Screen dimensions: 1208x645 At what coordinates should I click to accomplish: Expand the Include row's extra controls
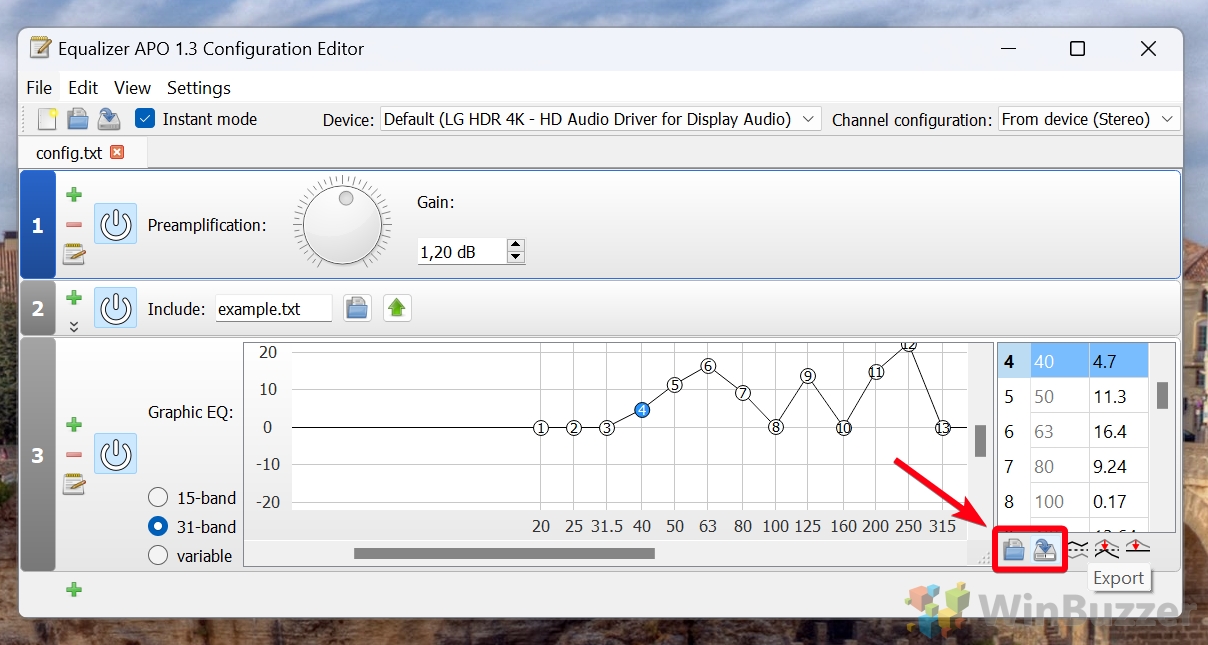[x=74, y=326]
